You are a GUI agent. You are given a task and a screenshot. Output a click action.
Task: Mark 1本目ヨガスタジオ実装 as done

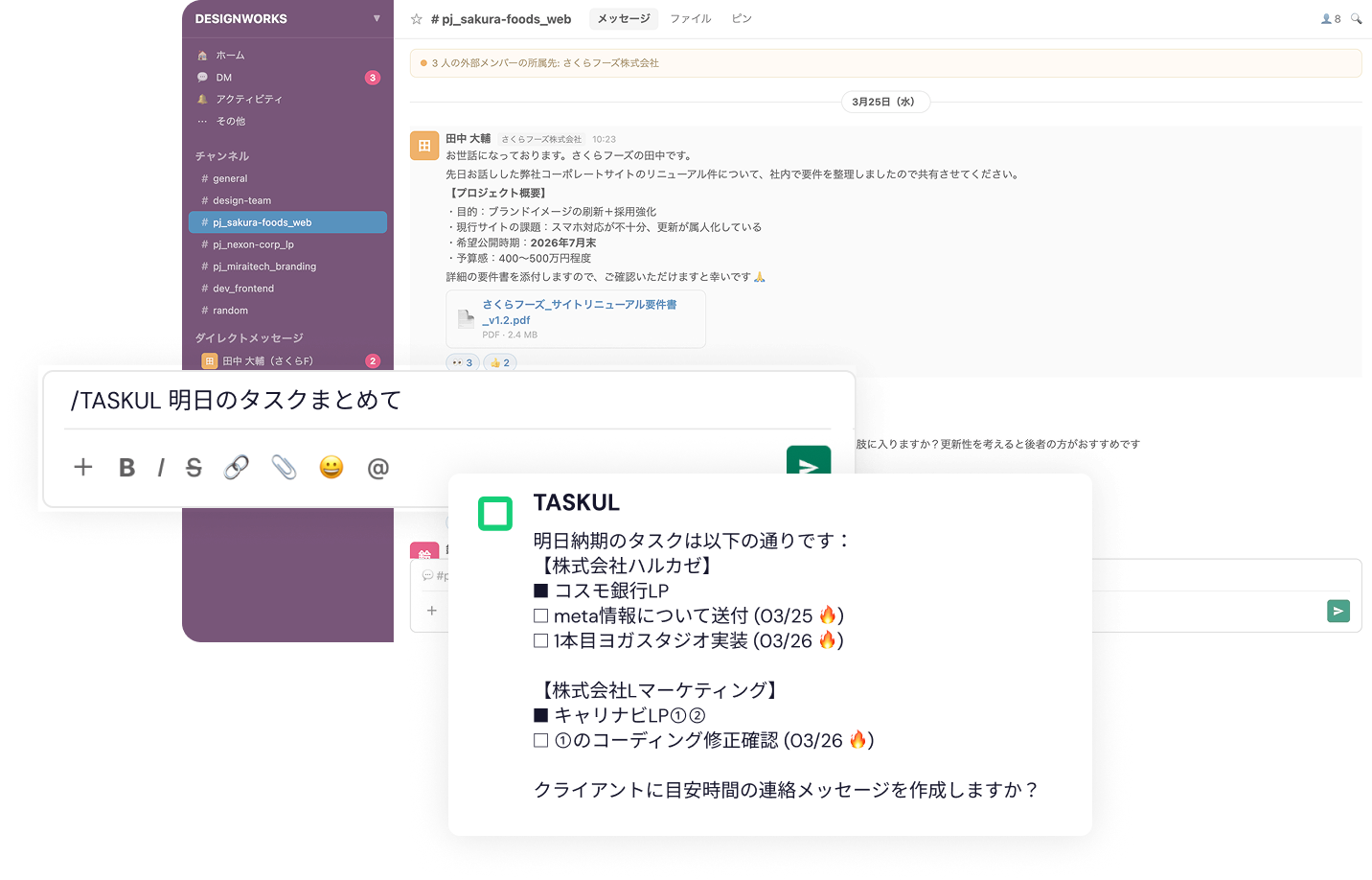click(x=540, y=639)
